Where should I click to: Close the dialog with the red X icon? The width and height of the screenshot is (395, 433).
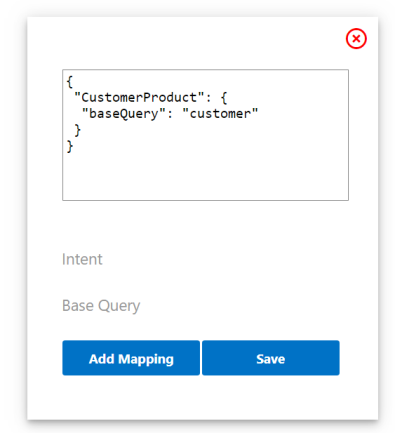pos(356,39)
